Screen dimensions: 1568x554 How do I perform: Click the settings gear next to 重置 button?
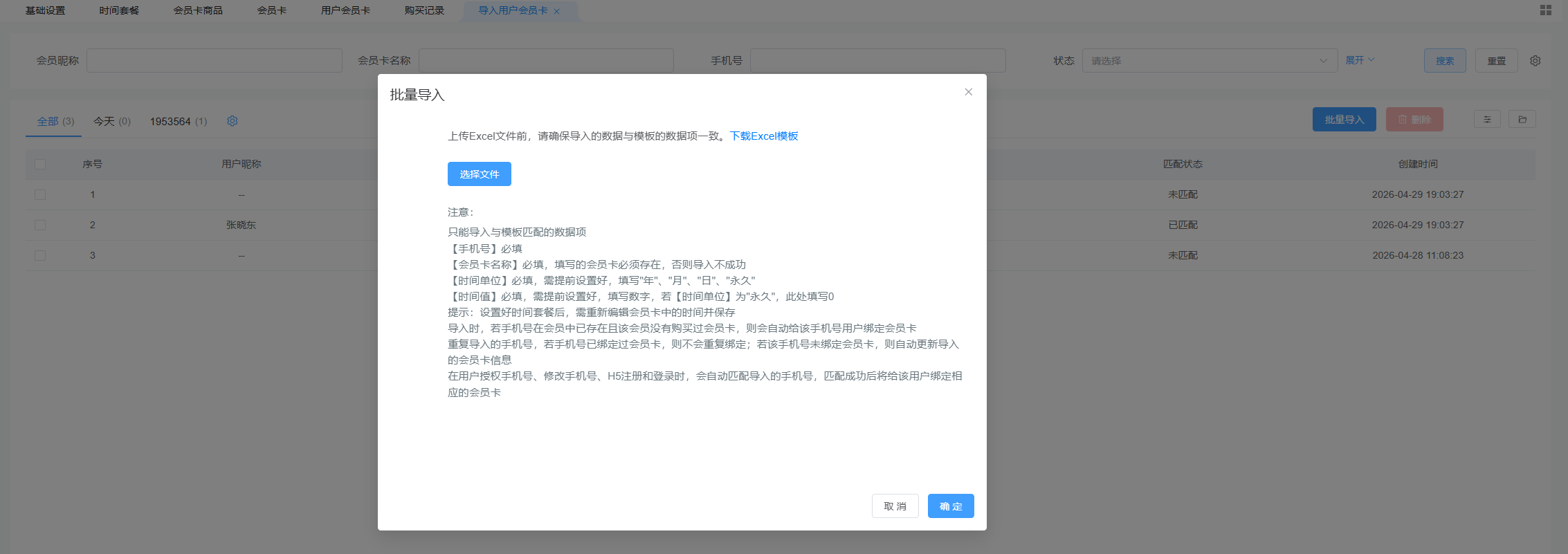(x=1535, y=61)
